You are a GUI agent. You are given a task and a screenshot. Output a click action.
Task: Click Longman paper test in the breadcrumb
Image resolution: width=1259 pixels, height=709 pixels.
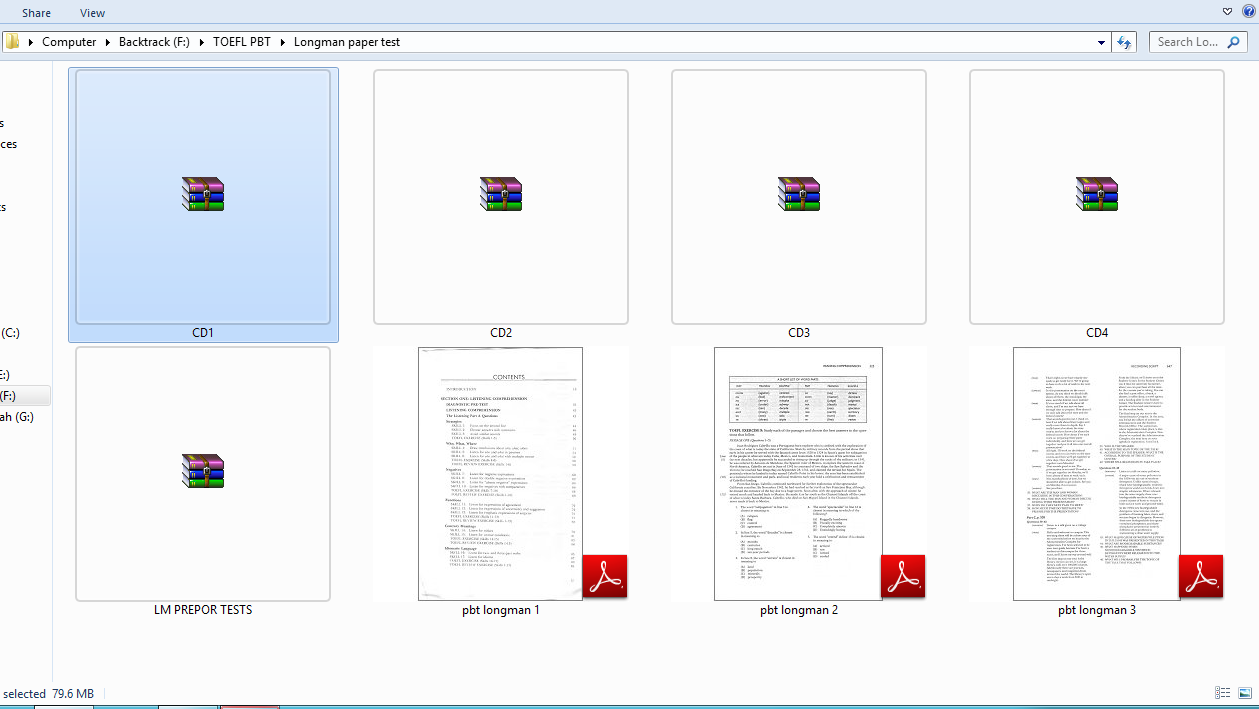click(347, 42)
